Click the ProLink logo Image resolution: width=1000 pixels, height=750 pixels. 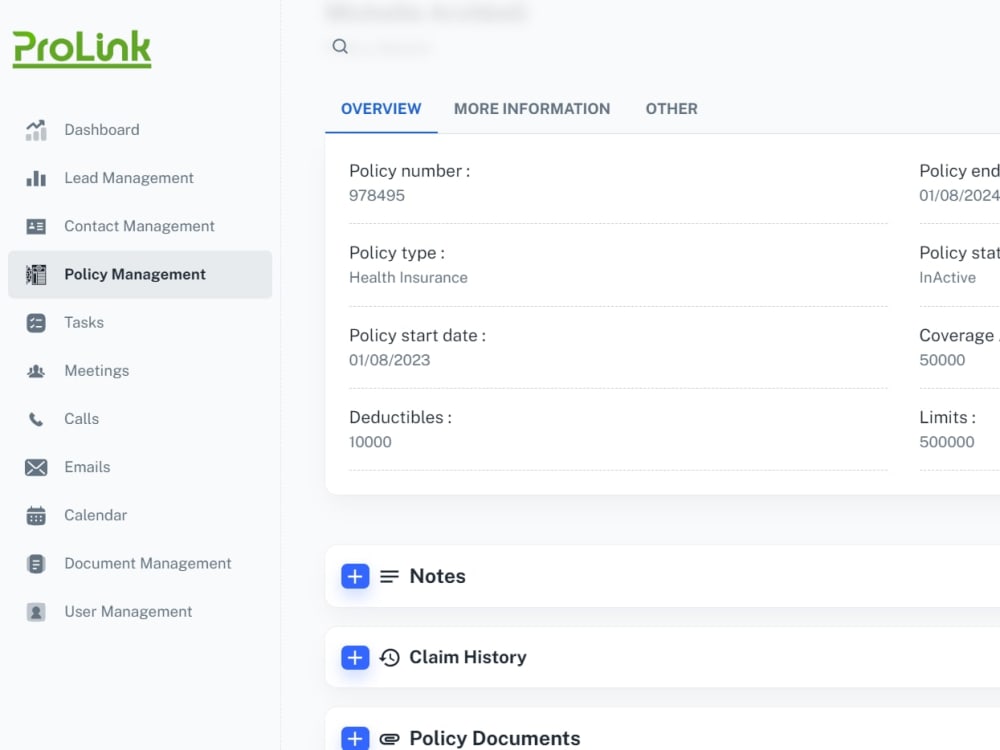[82, 48]
